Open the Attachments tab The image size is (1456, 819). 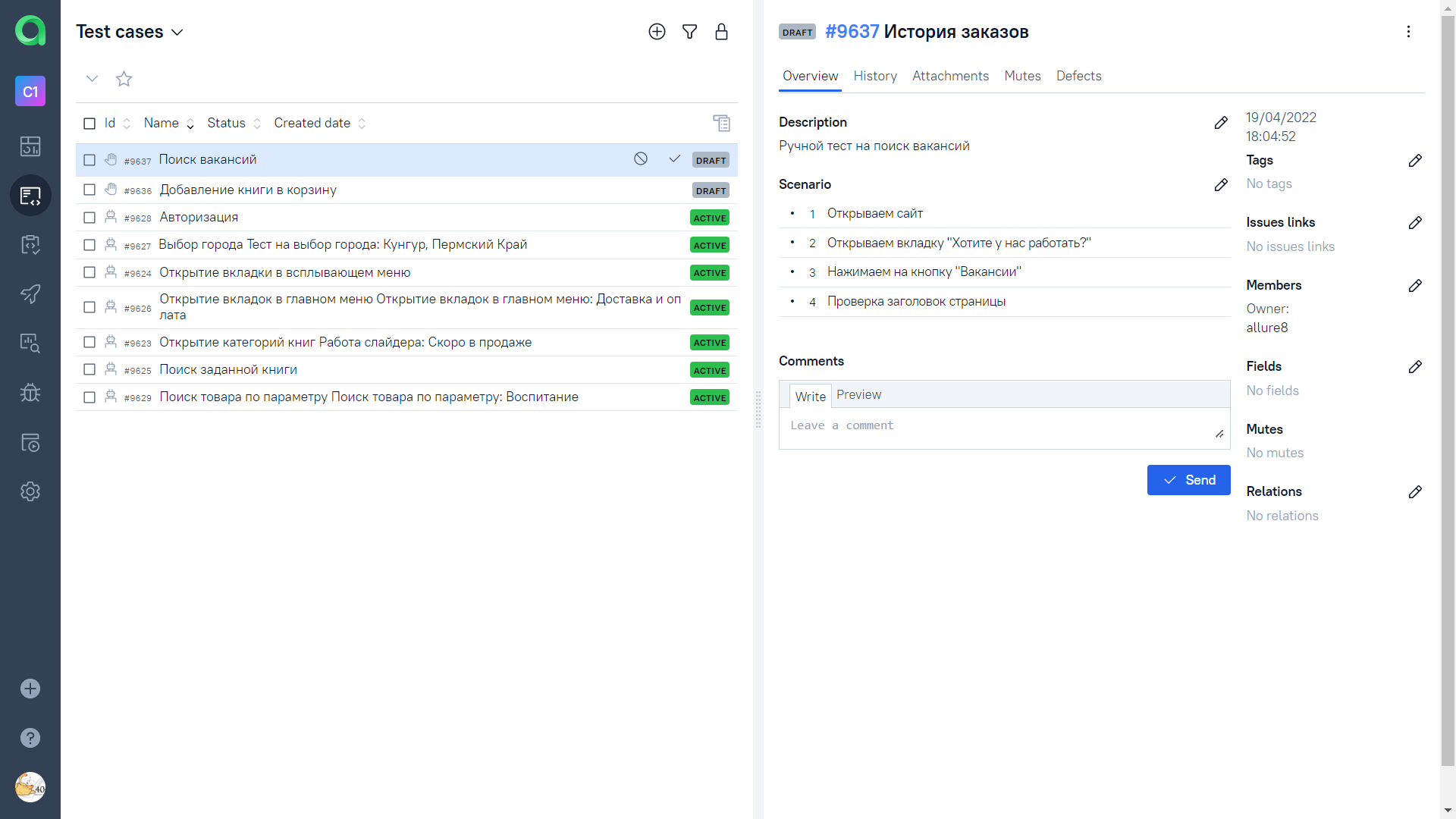[x=950, y=76]
